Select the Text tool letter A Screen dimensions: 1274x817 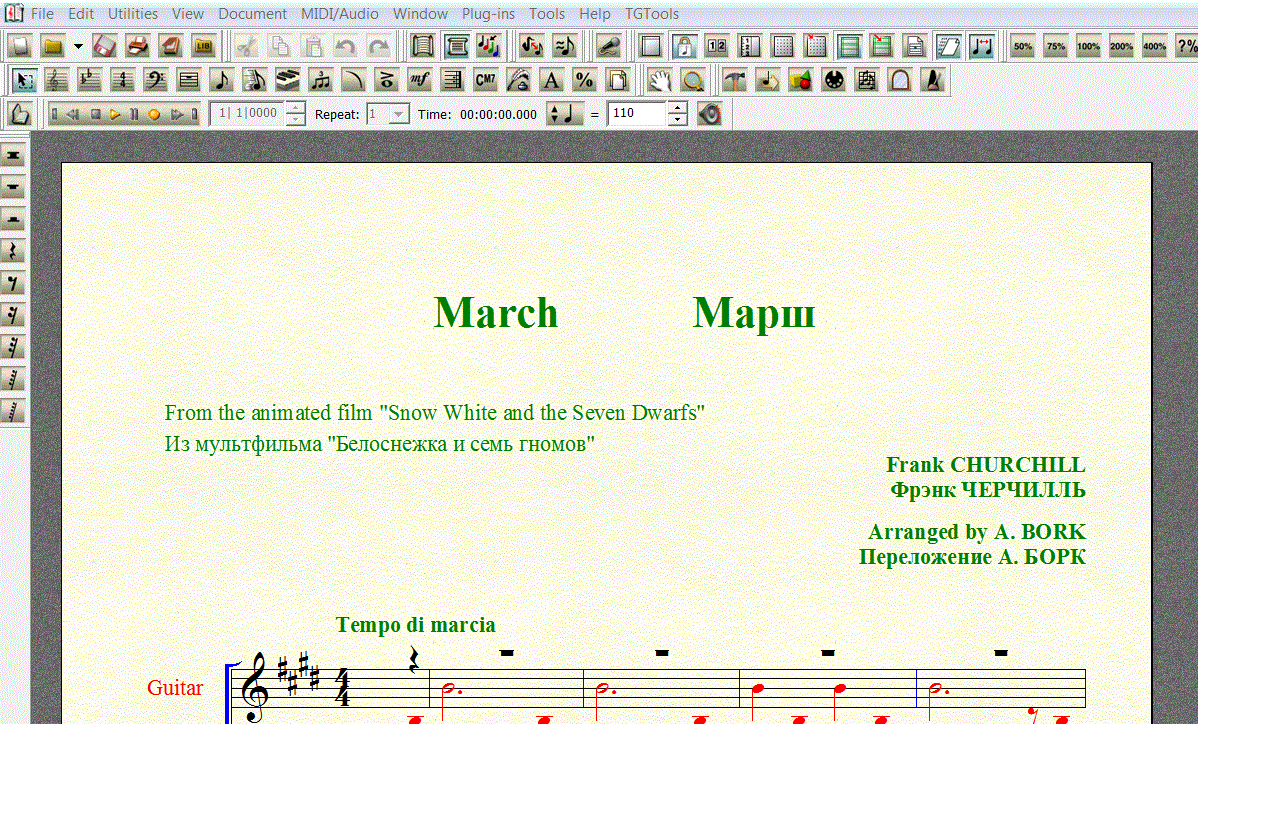(550, 80)
